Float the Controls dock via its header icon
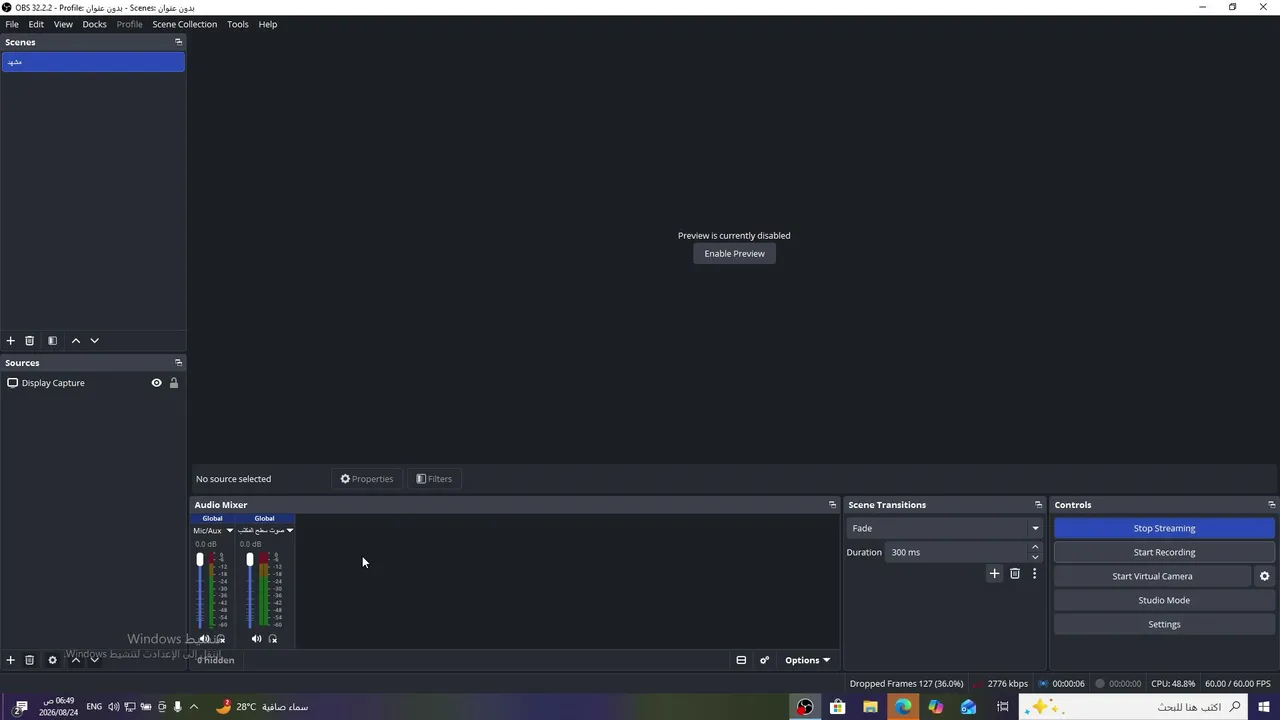The image size is (1280, 720). click(1272, 505)
